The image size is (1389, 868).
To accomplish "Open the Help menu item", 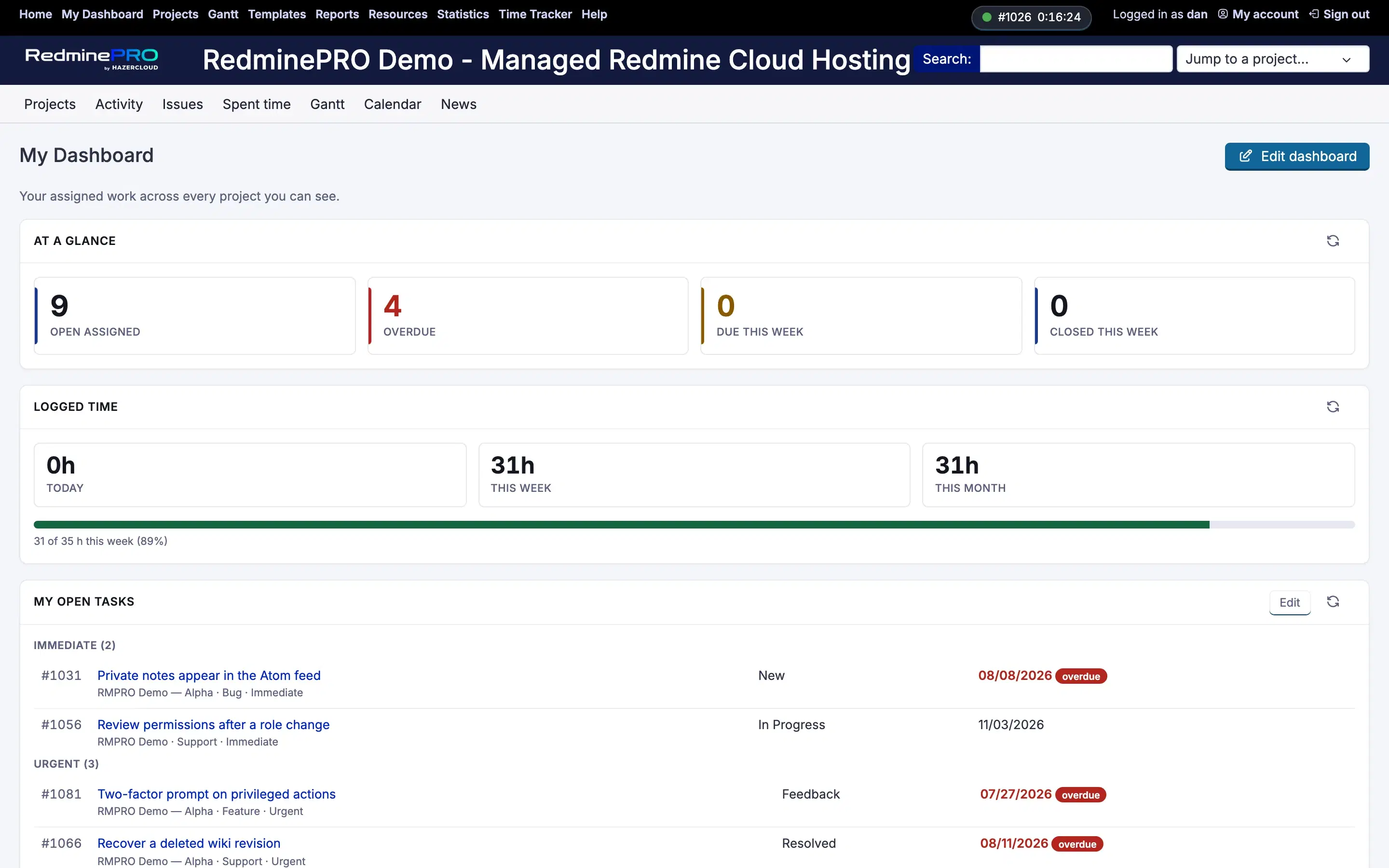I will (x=594, y=14).
